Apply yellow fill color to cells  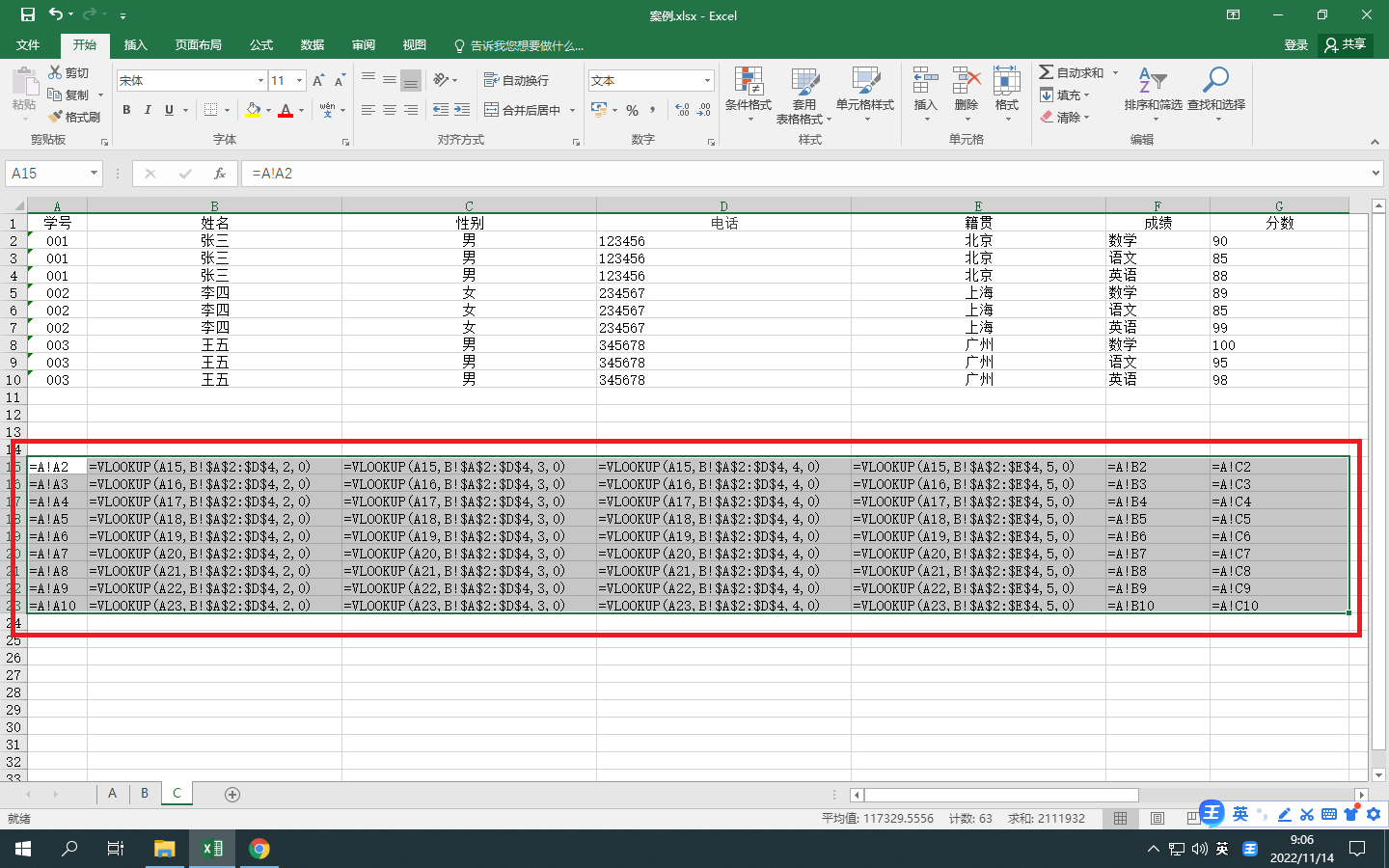coord(253,110)
